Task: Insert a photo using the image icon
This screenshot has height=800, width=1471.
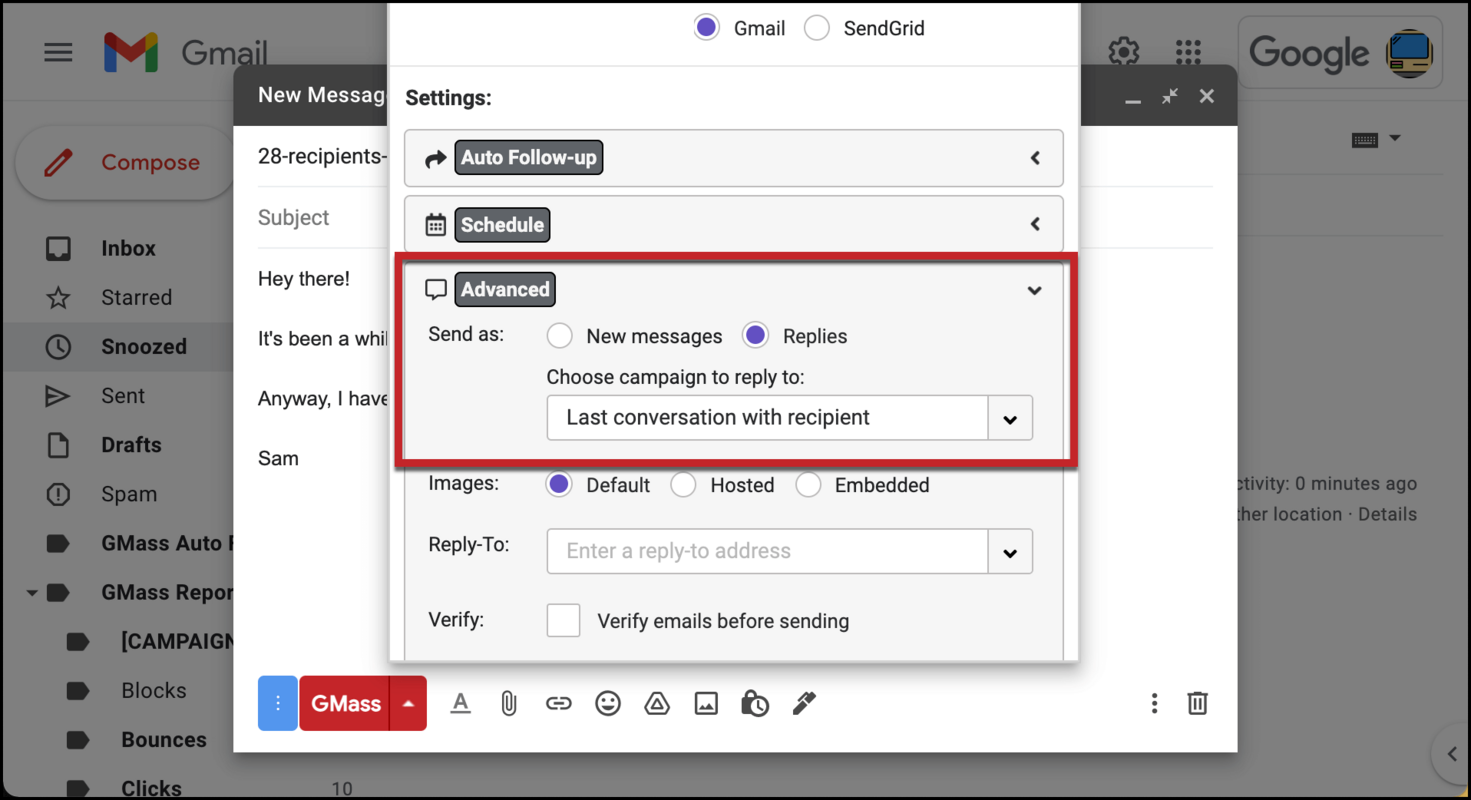Action: (x=706, y=703)
